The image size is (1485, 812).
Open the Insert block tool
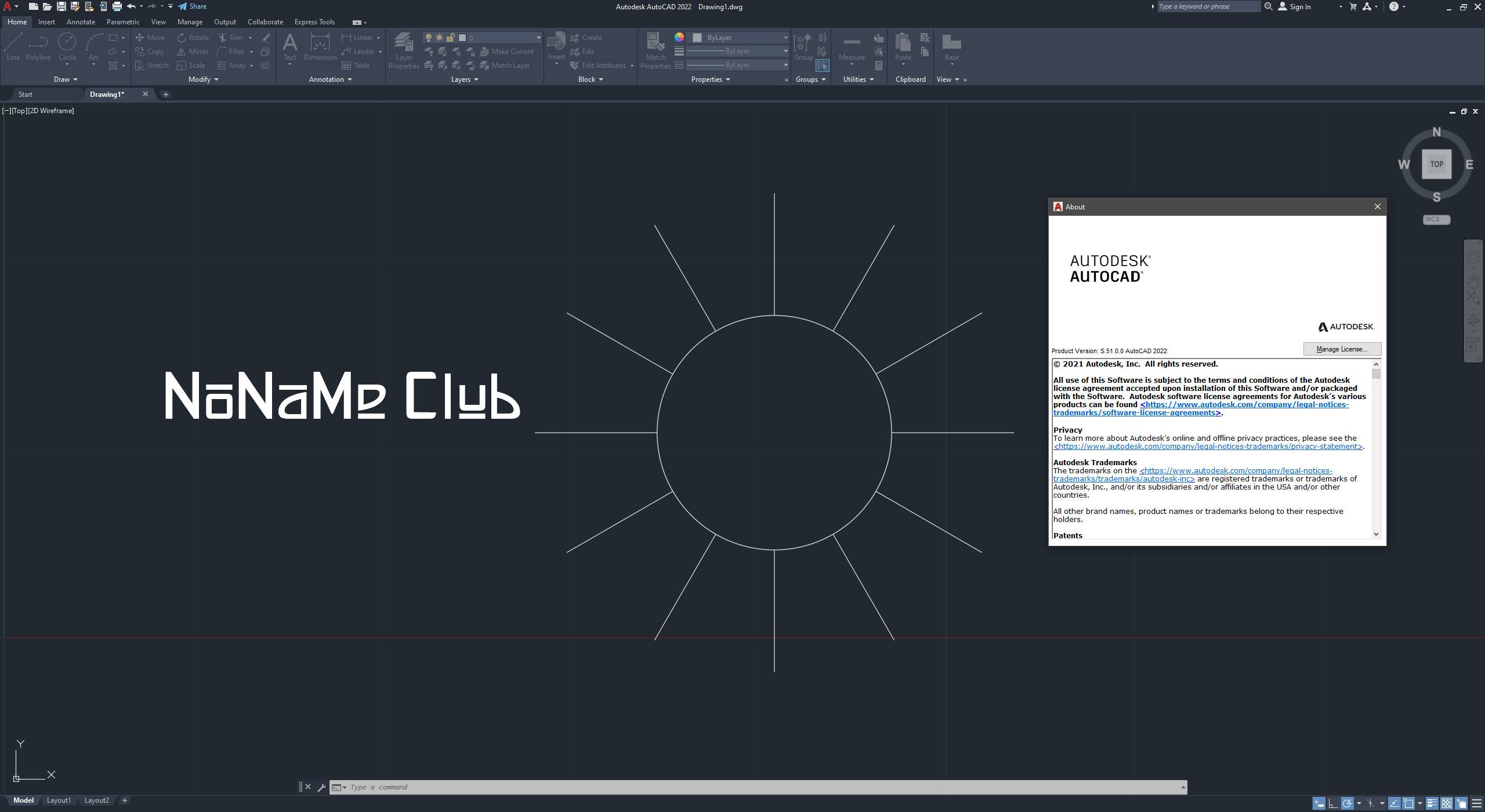pos(556,46)
